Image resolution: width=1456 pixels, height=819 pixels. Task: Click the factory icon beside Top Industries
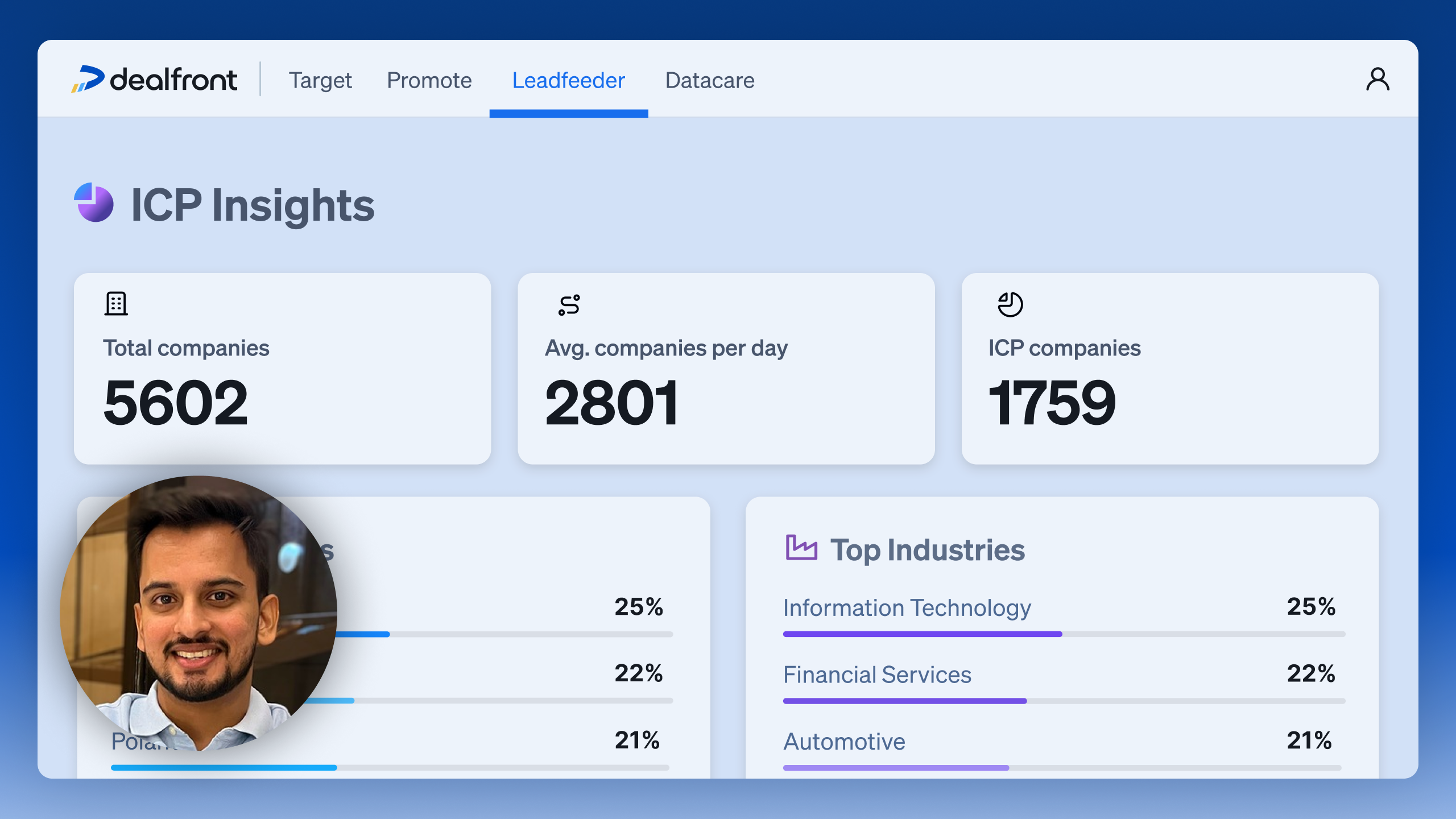(801, 548)
